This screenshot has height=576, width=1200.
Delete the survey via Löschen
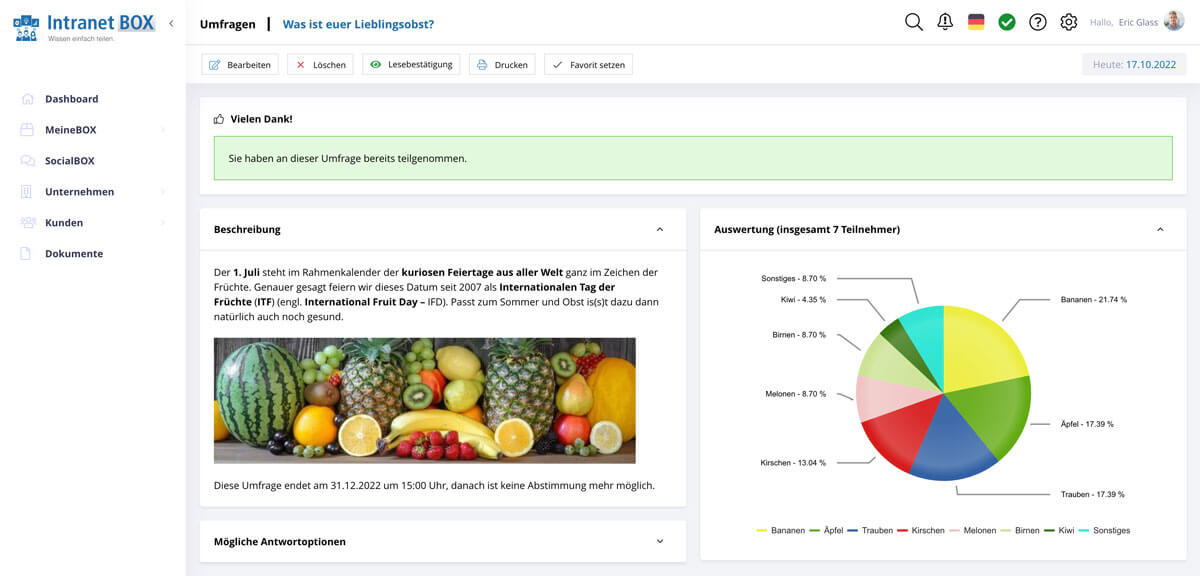[x=320, y=63]
